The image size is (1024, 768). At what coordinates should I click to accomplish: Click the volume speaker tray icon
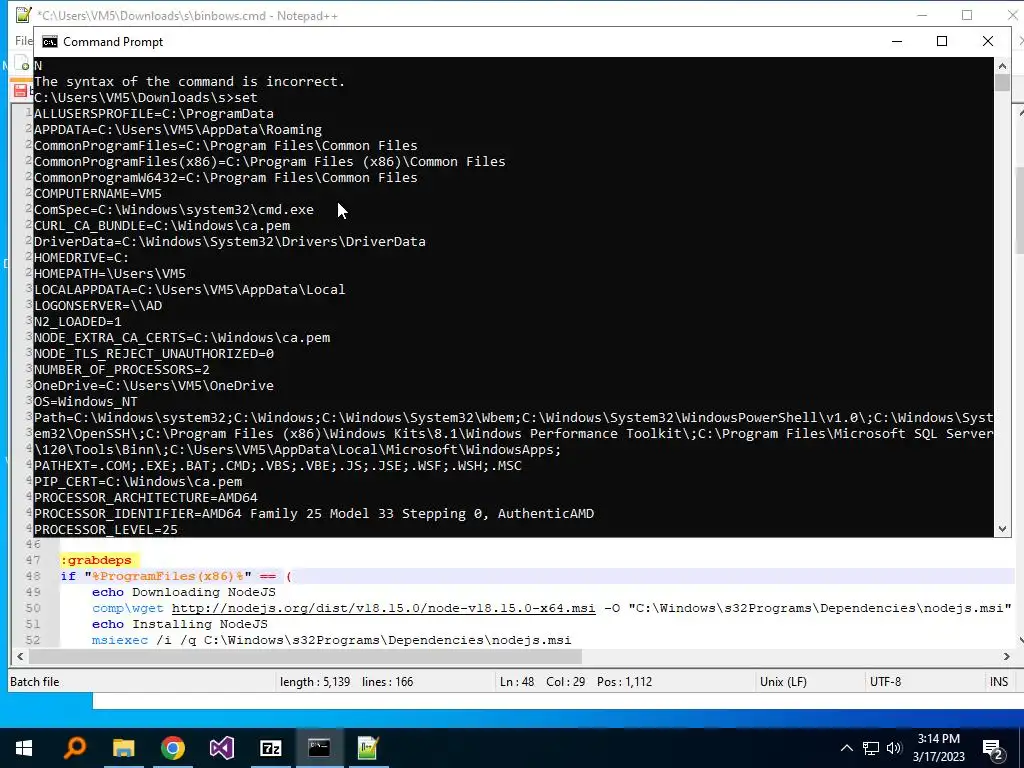894,748
